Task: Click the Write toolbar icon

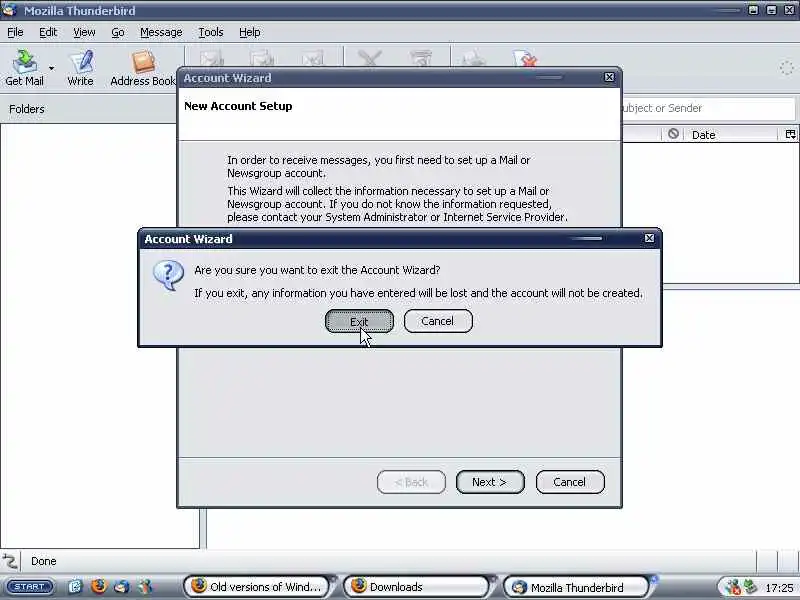Action: (x=80, y=67)
